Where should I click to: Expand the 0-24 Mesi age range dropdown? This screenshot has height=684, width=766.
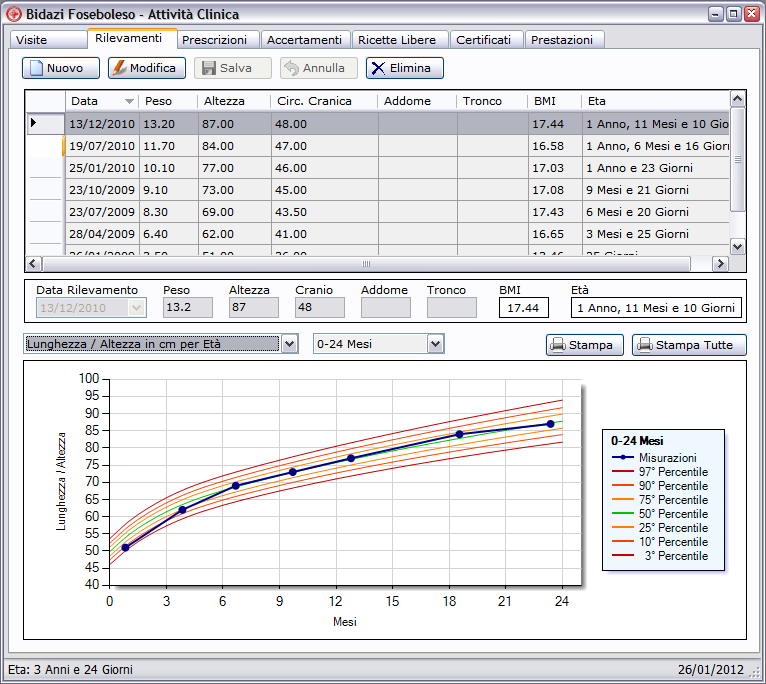point(435,344)
